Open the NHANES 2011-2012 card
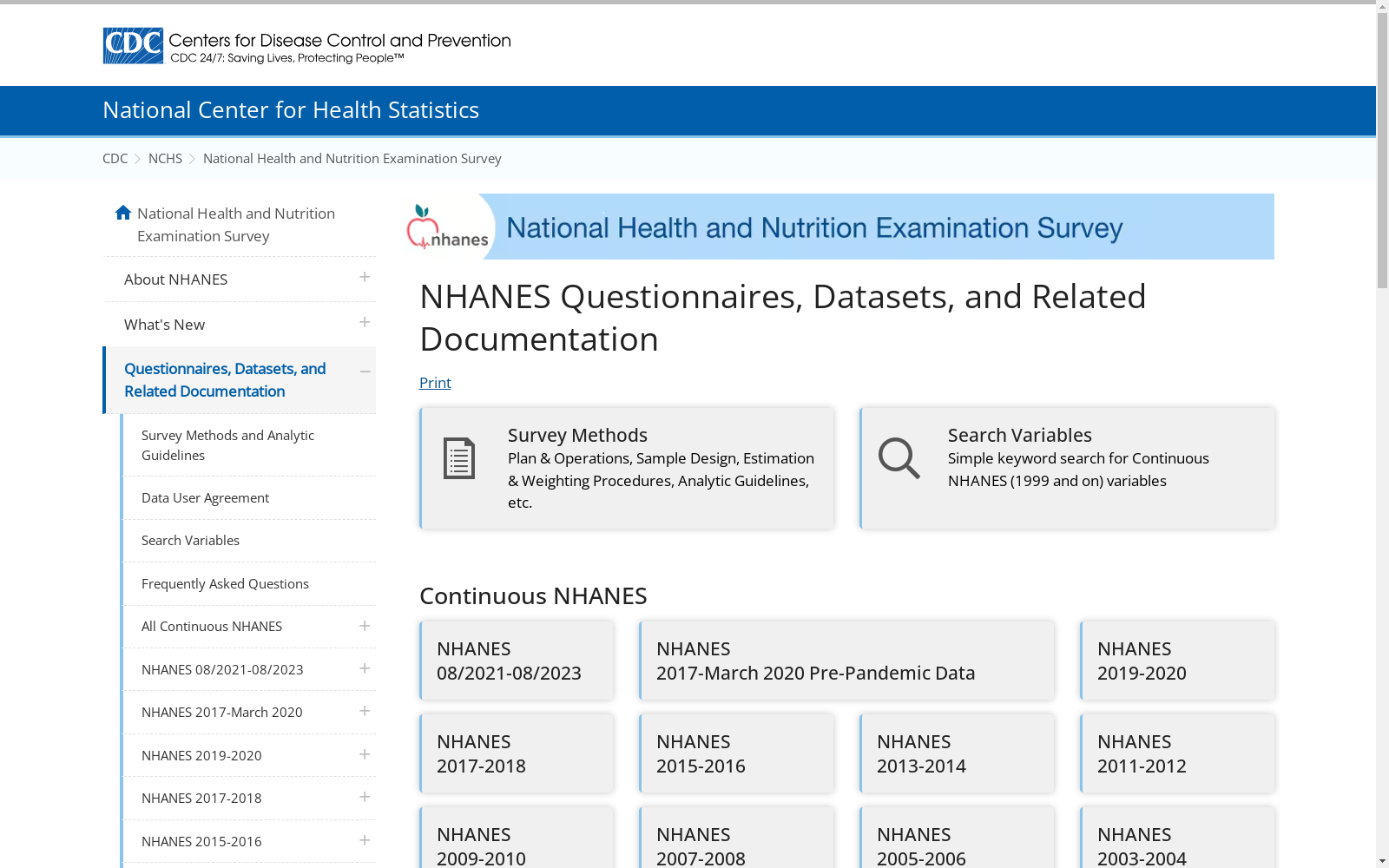 [x=1177, y=753]
